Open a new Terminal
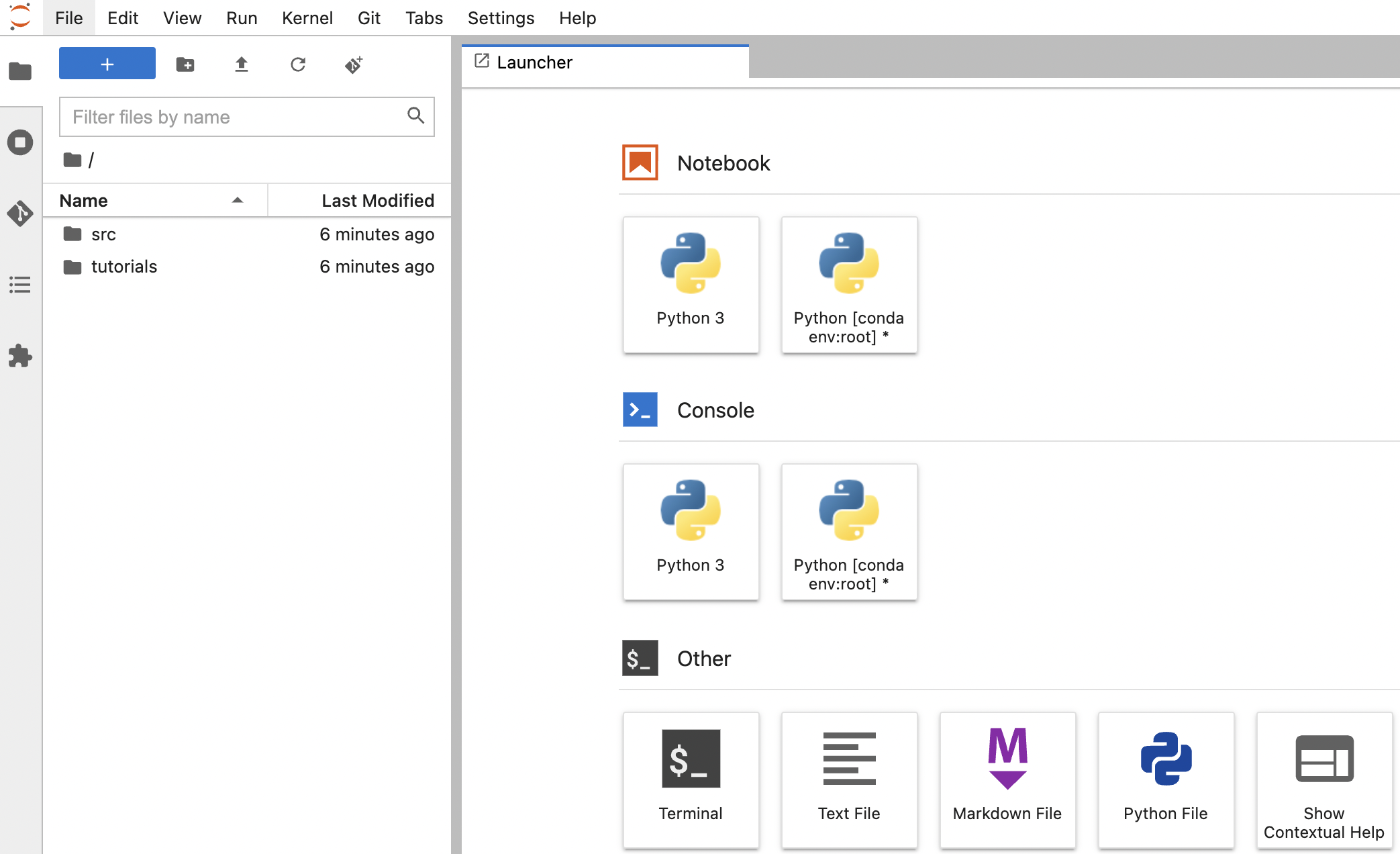 point(691,780)
